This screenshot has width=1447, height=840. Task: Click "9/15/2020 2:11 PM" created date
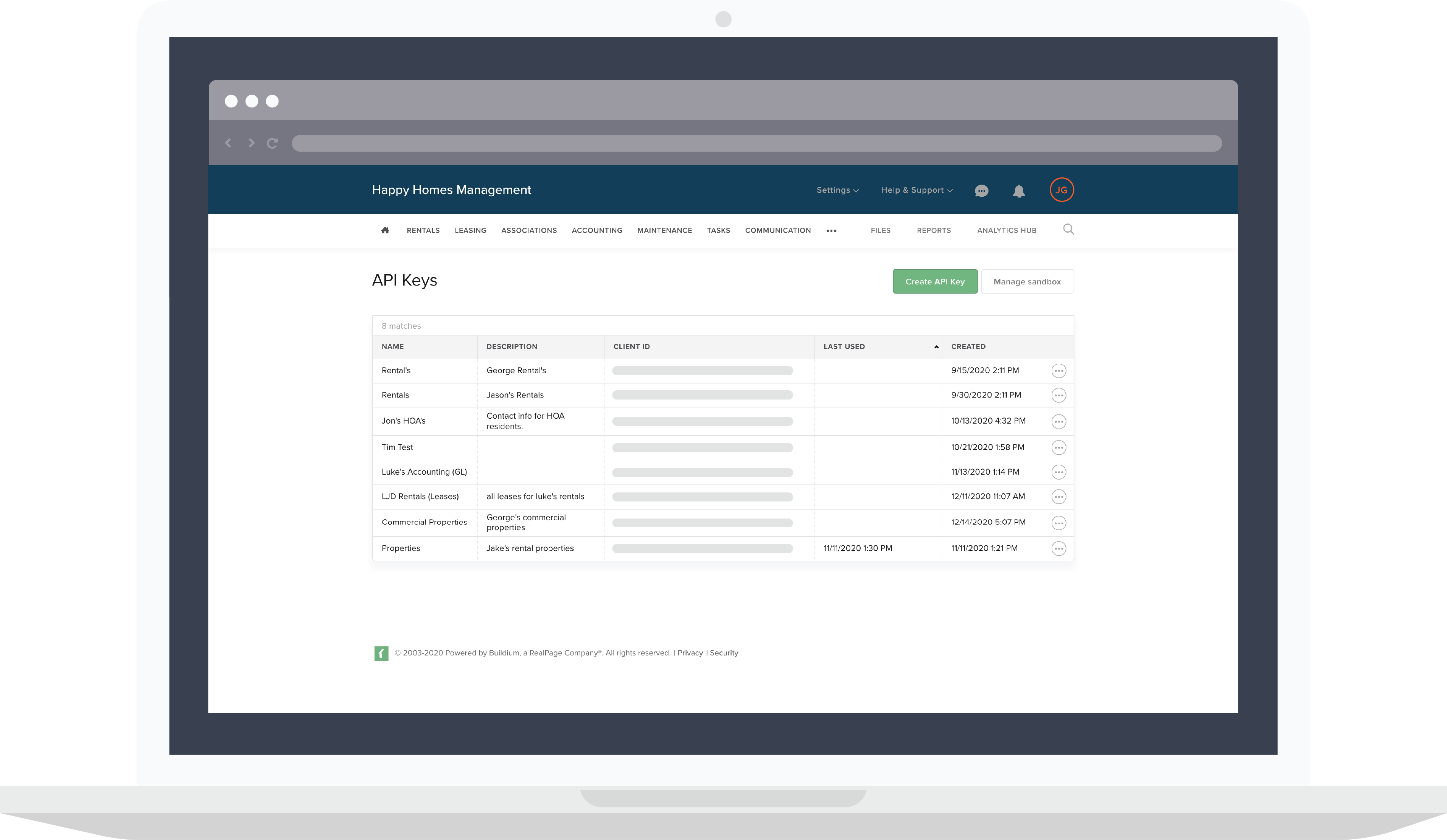click(x=985, y=370)
